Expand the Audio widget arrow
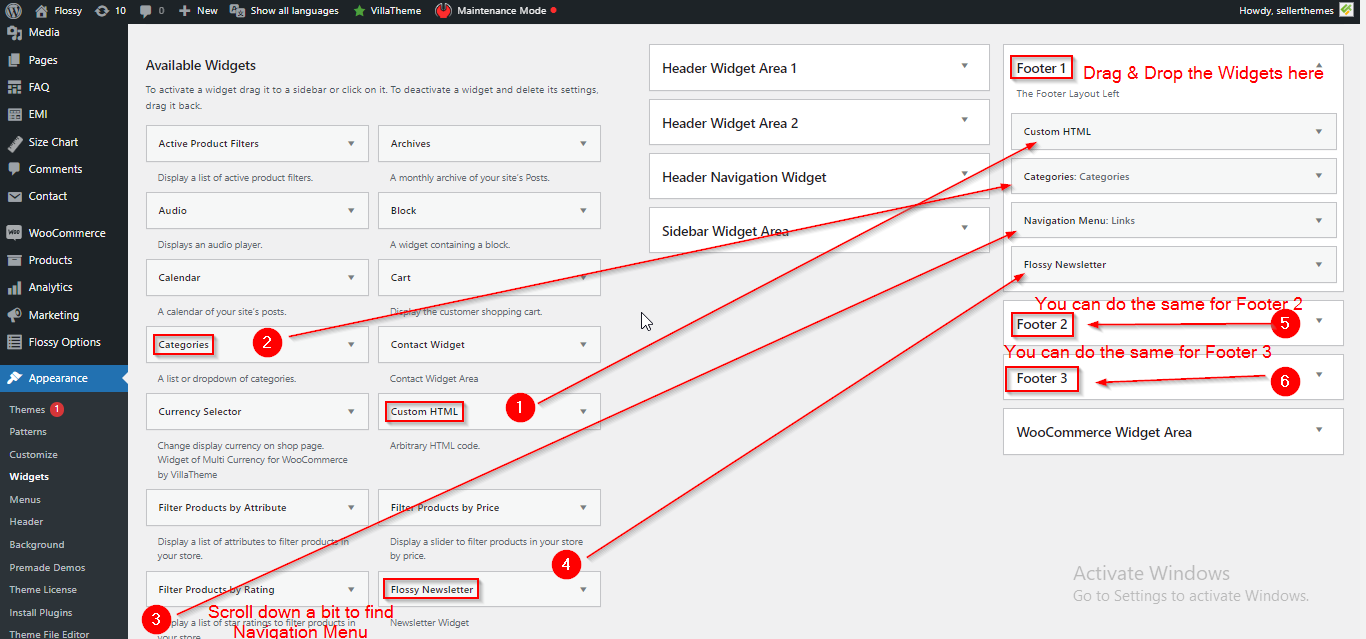The height and width of the screenshot is (639, 1366). pyautogui.click(x=351, y=211)
